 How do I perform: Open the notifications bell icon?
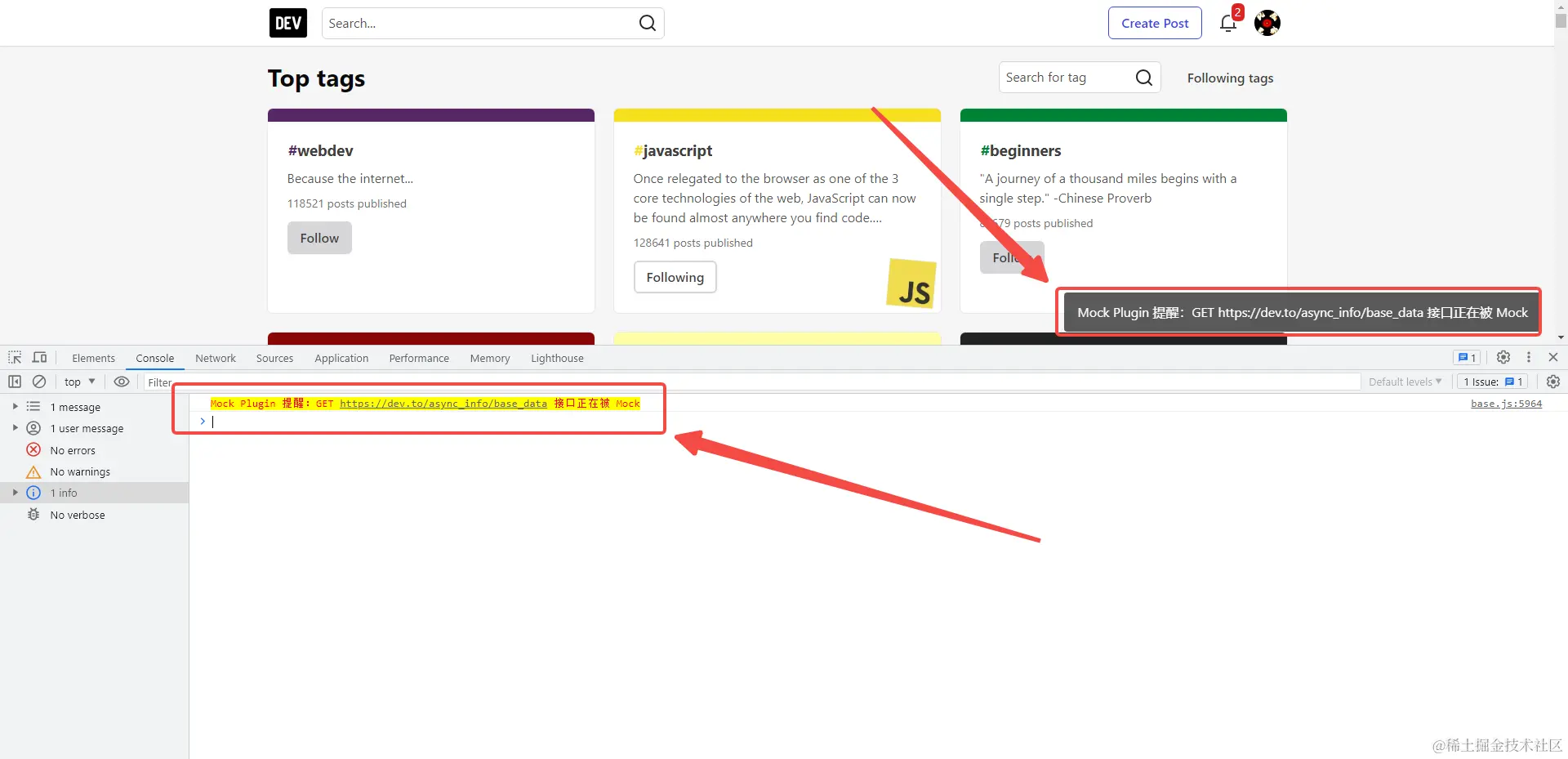click(1228, 23)
